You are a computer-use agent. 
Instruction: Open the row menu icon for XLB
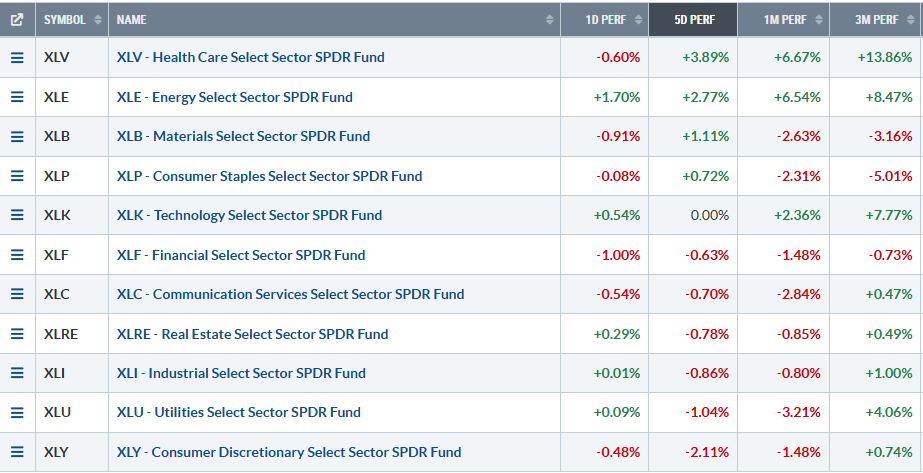(x=17, y=136)
